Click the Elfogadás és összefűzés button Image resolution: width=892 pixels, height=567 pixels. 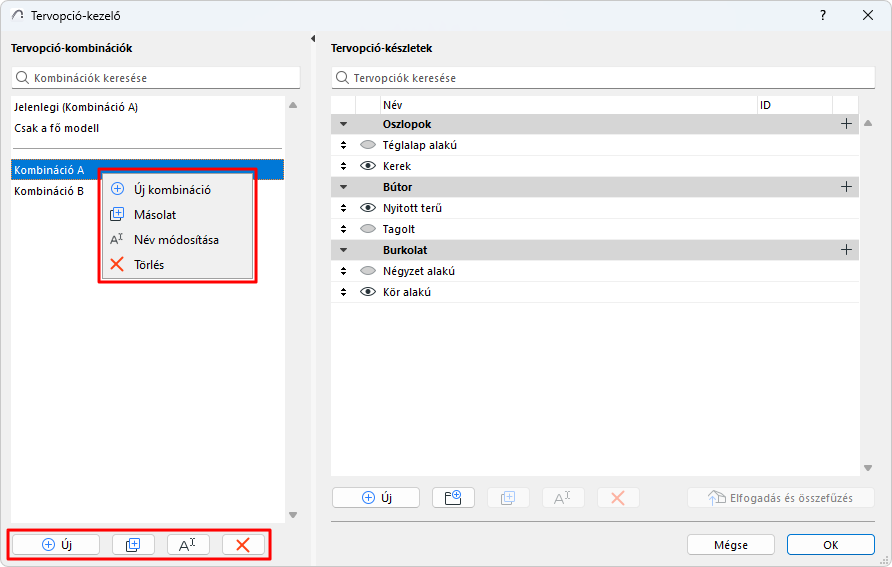tap(780, 498)
